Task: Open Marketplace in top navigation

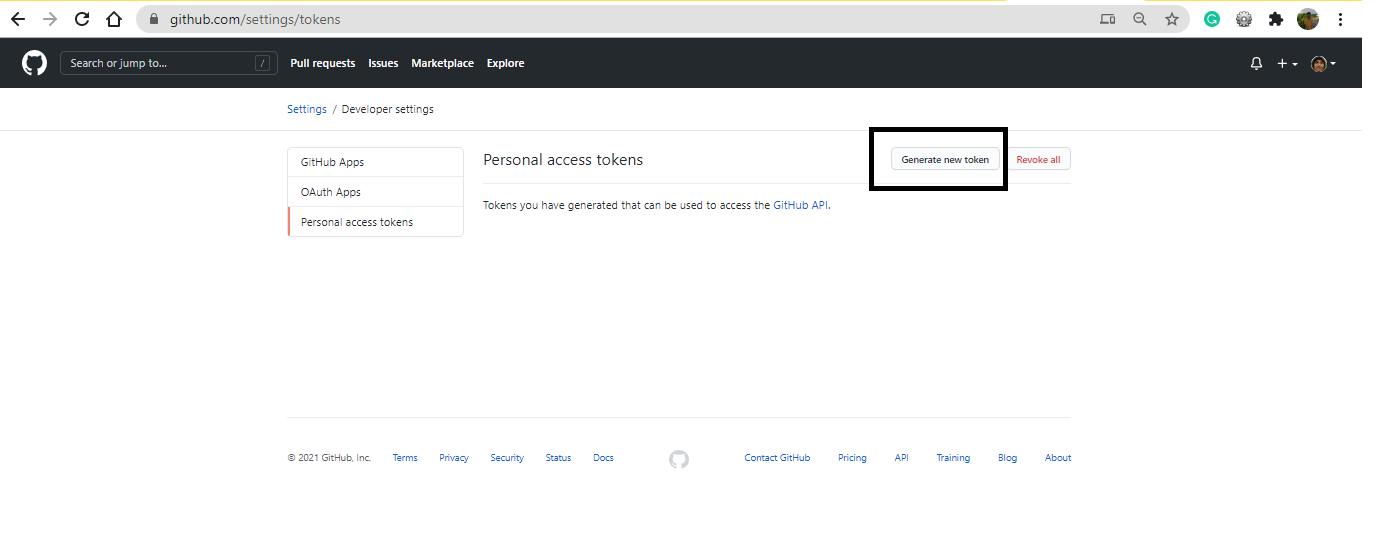Action: 442,63
